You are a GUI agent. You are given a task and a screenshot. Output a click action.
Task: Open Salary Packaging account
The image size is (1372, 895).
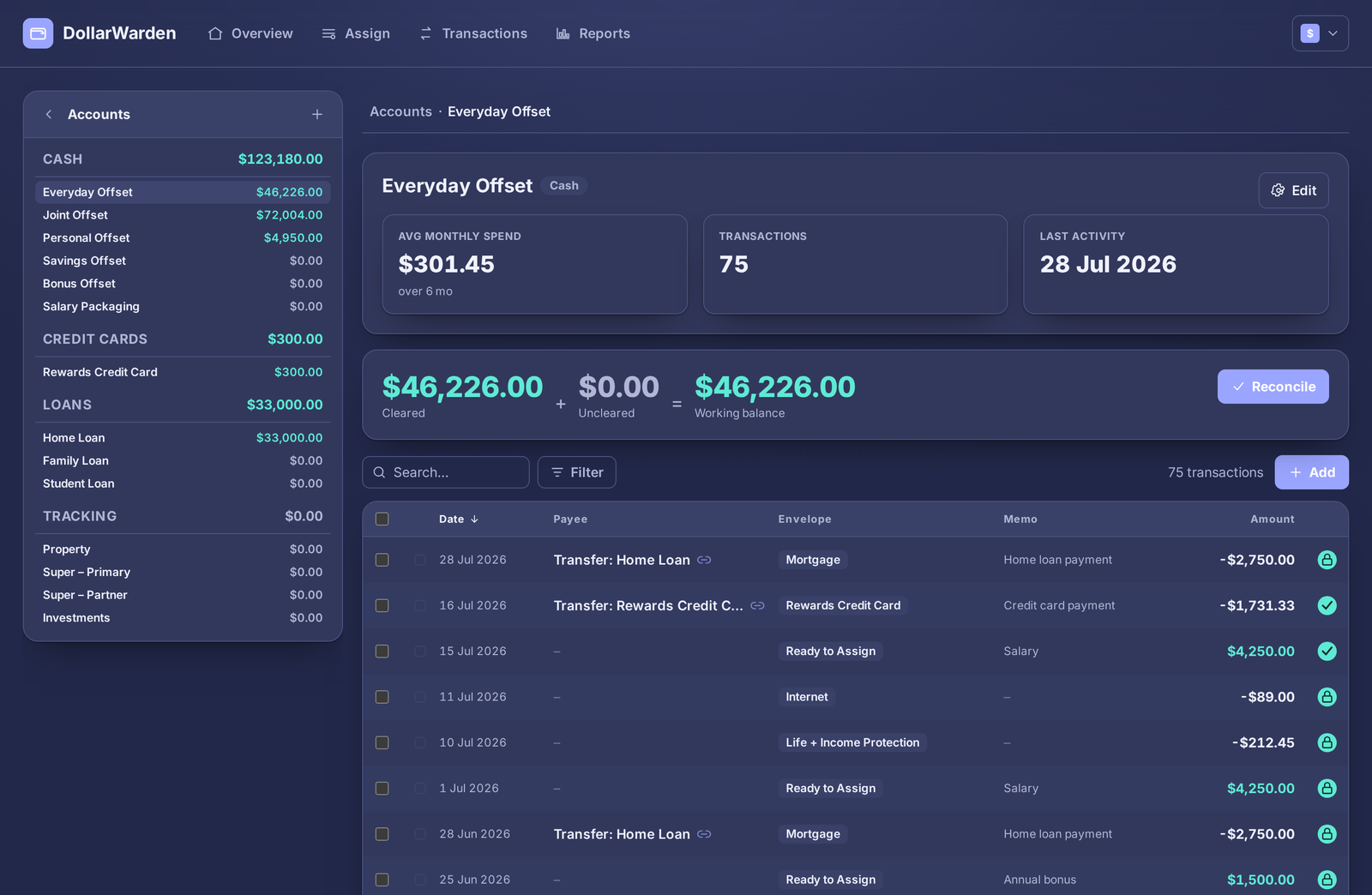183,306
